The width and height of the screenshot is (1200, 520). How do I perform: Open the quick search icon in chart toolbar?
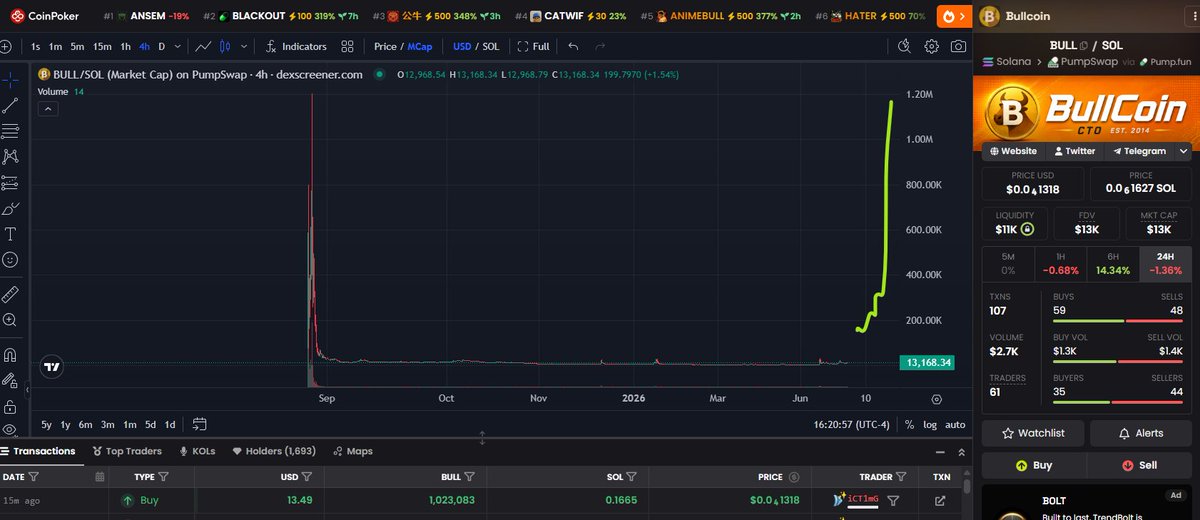pos(904,46)
